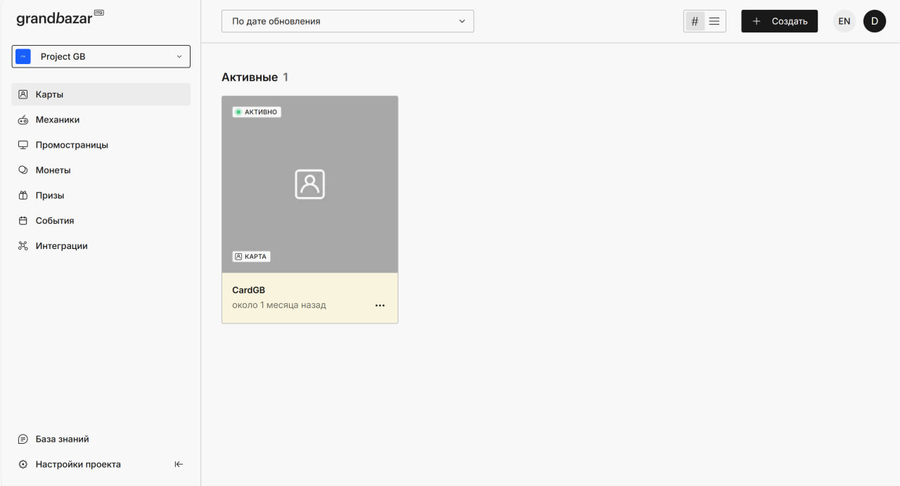Click the События calendar icon
This screenshot has height=486, width=900.
pyautogui.click(x=23, y=221)
